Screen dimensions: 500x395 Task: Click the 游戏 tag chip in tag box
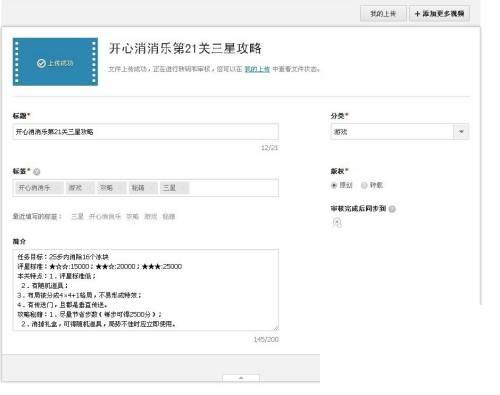point(80,188)
